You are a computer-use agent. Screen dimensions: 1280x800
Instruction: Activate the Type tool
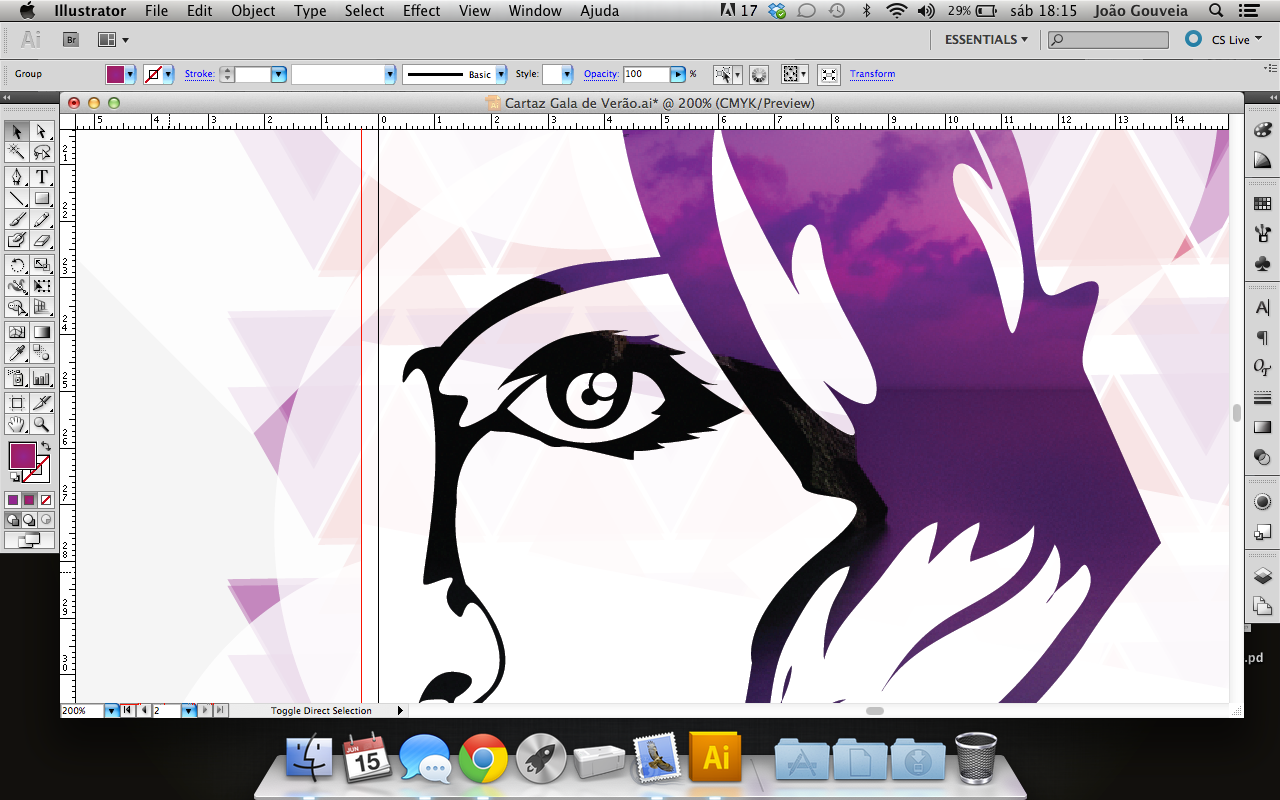pyautogui.click(x=42, y=177)
